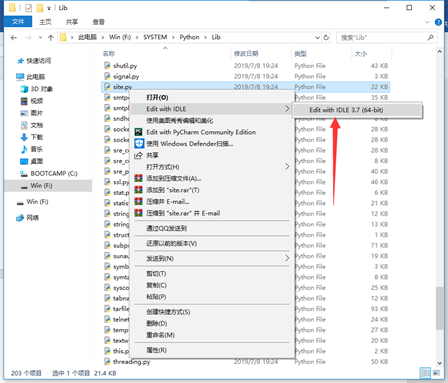
Task: Select Add to "site.rar"(T) entry
Action: (173, 190)
